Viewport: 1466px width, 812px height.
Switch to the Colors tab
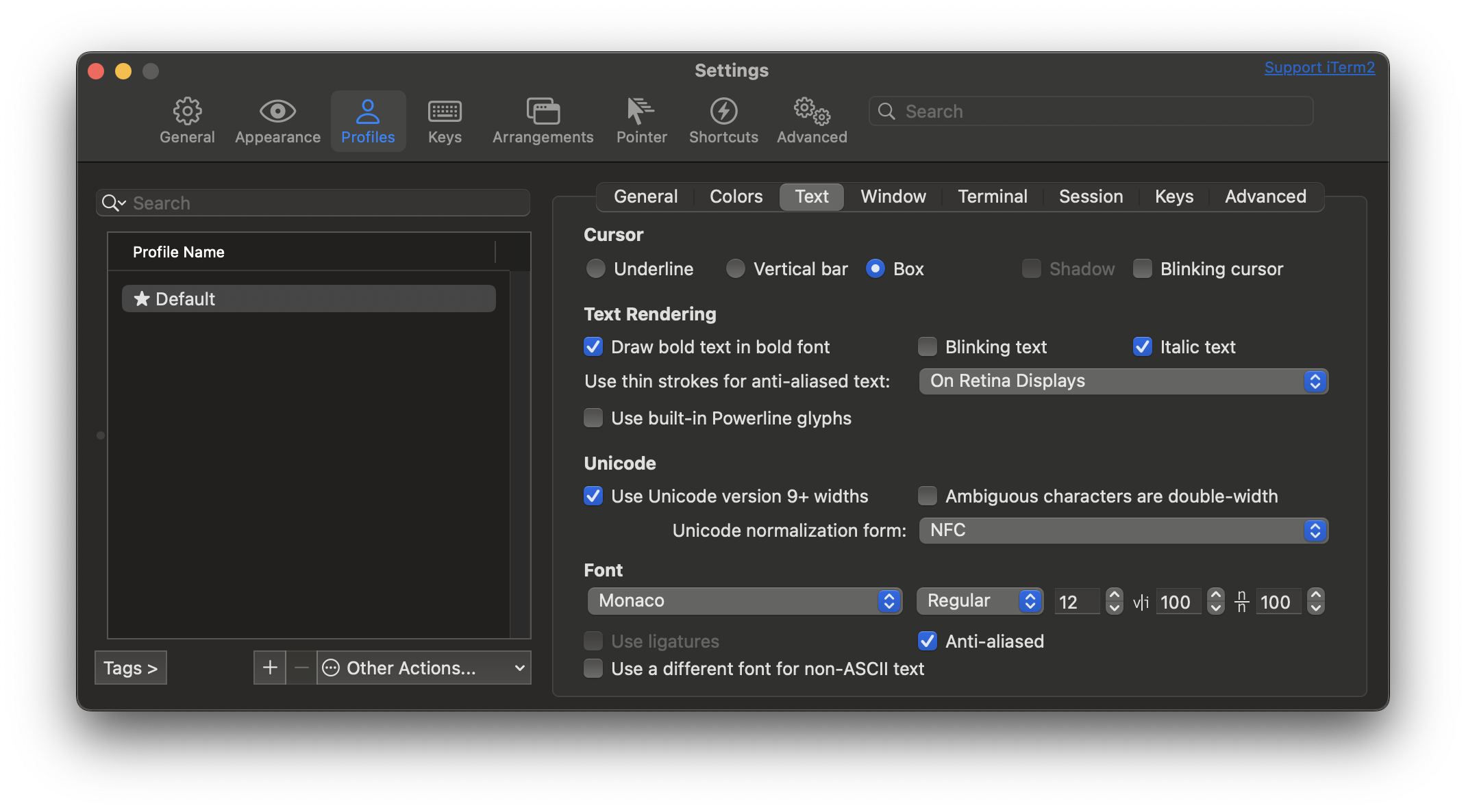coord(735,196)
